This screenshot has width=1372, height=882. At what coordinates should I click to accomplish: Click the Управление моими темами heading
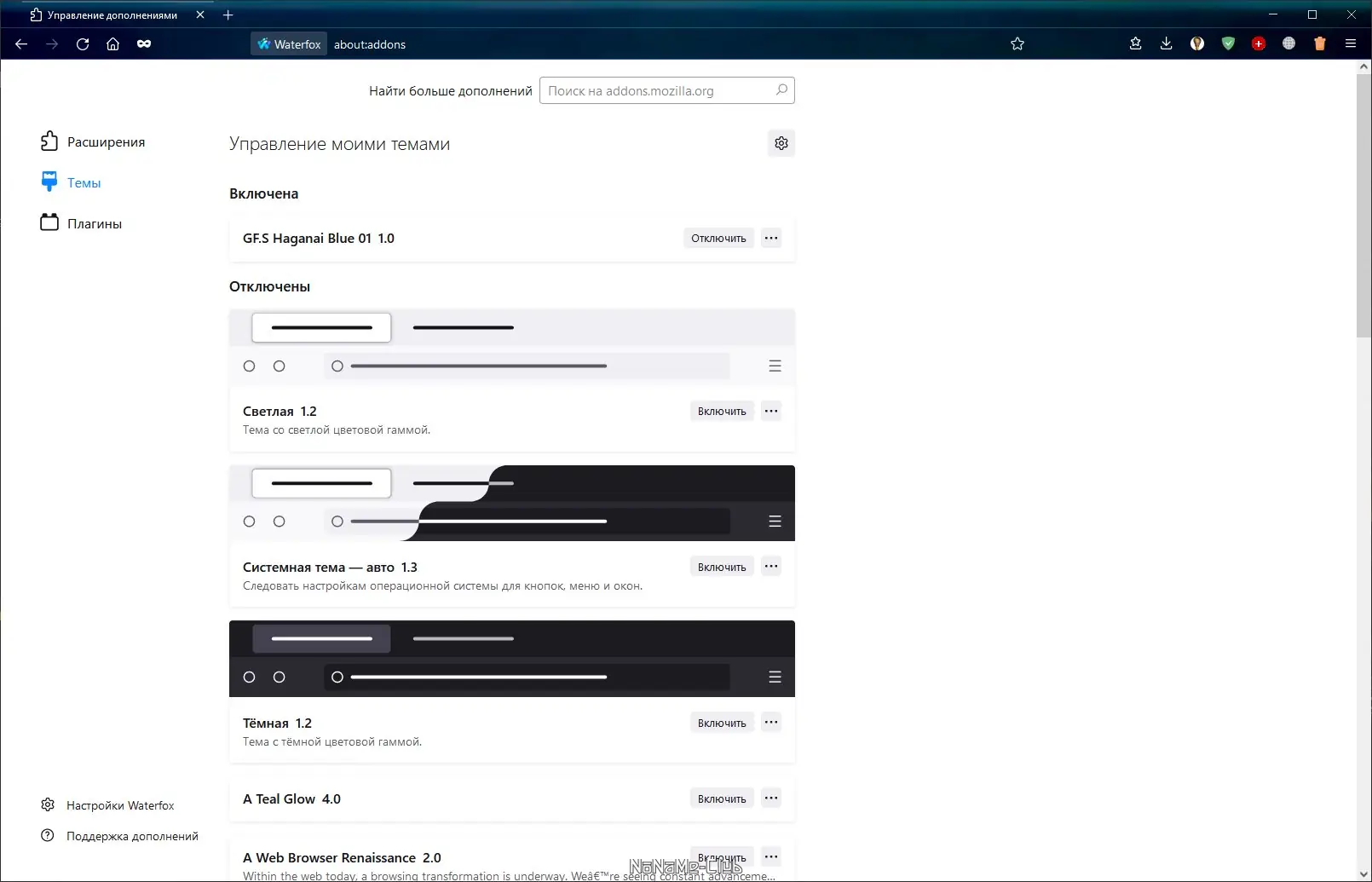click(x=339, y=144)
